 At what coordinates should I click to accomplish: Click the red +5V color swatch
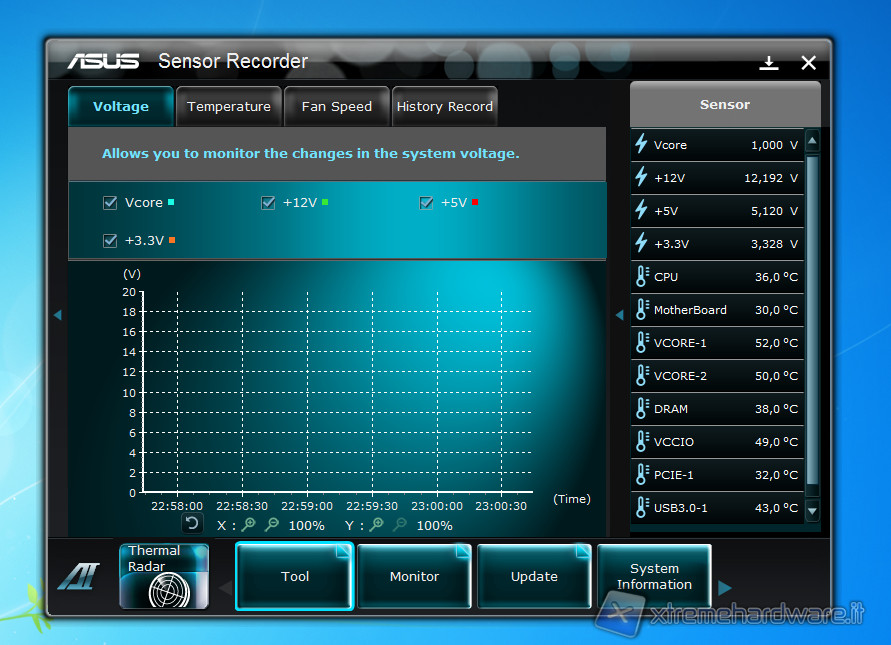(x=475, y=203)
